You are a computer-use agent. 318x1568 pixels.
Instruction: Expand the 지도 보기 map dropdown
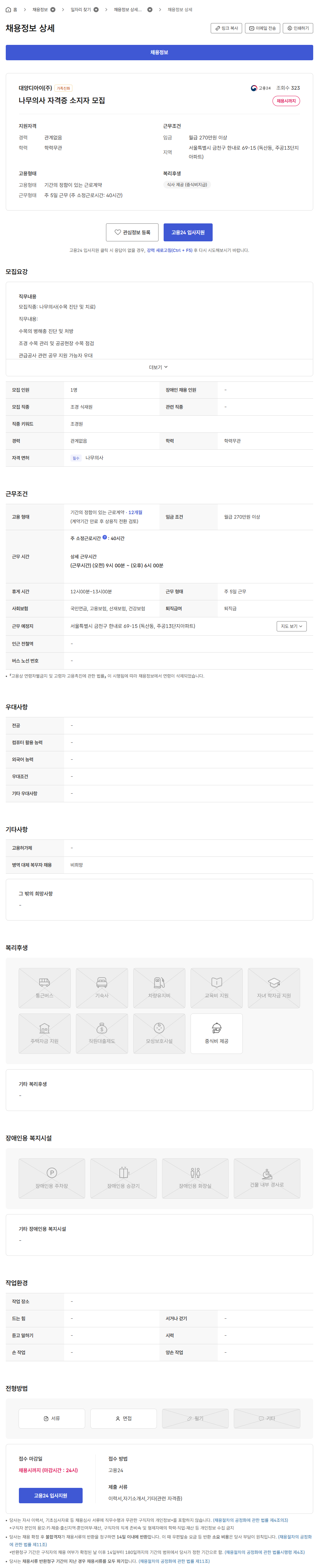pos(291,626)
